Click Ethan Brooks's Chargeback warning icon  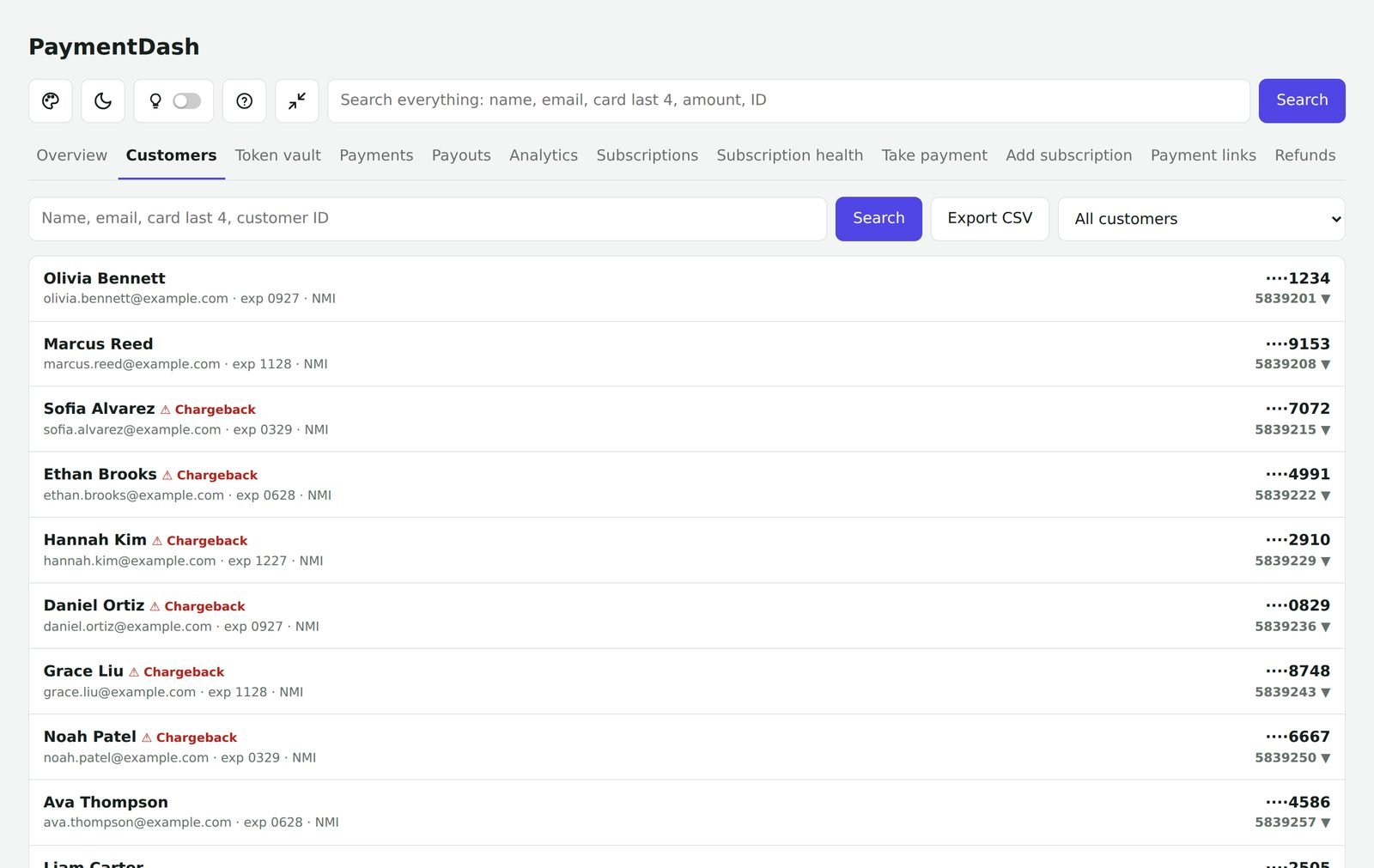(x=167, y=476)
